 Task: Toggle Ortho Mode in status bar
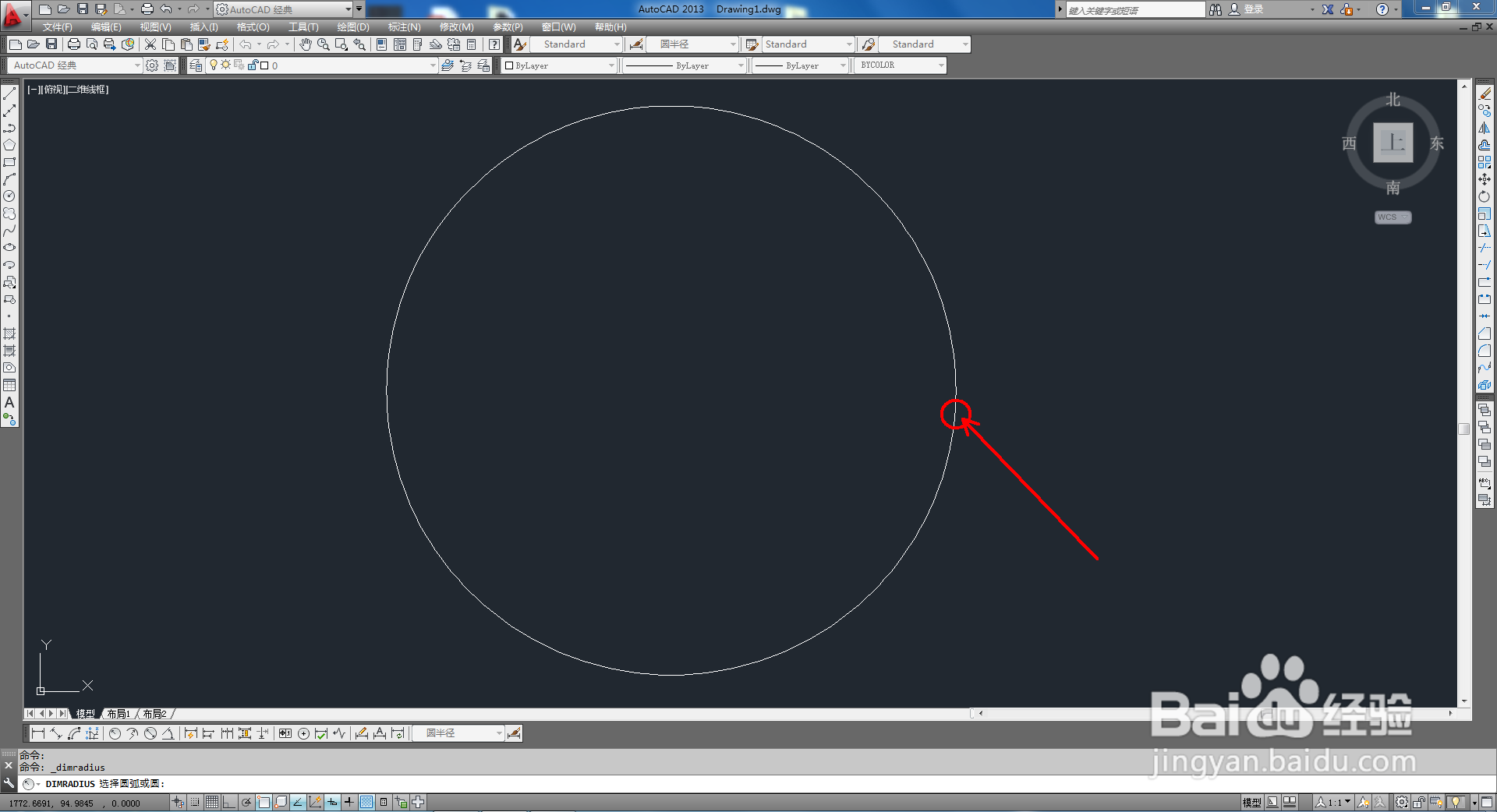229,802
